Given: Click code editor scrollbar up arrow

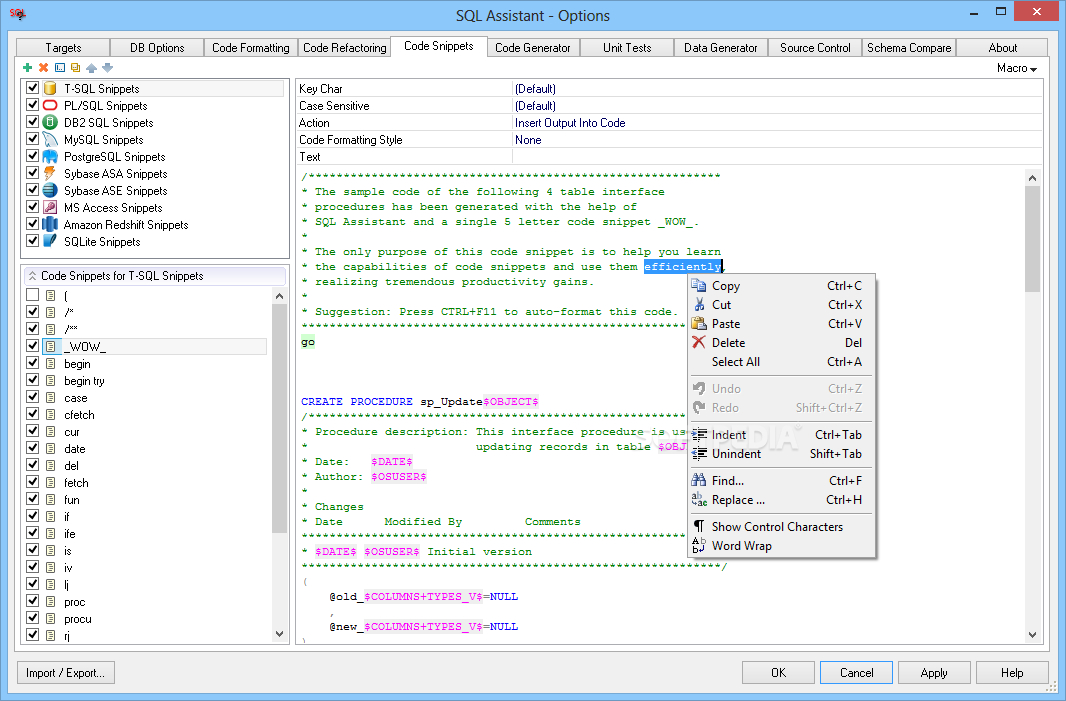Looking at the screenshot, I should point(1032,178).
